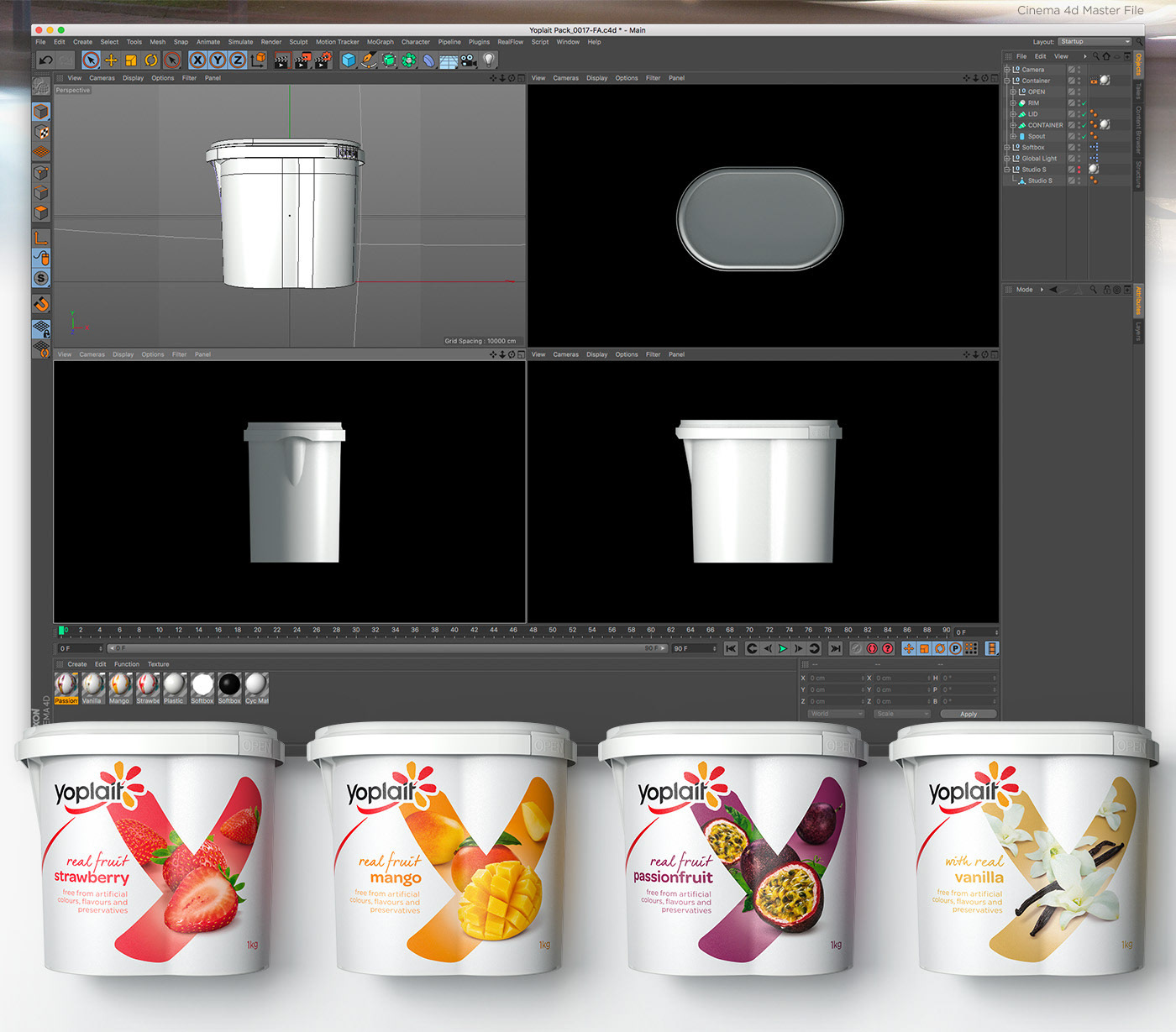Open the Sculpt menu
The height and width of the screenshot is (1032, 1176).
(298, 42)
